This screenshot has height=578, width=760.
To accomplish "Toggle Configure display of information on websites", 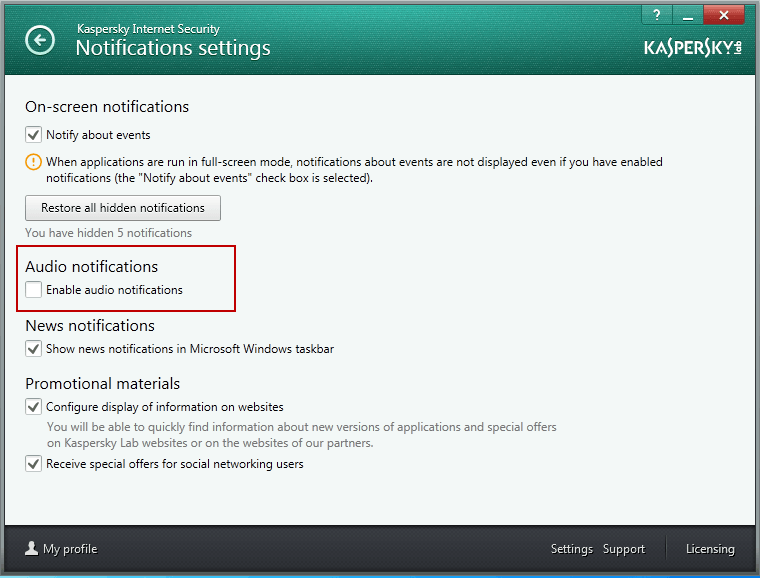I will (x=33, y=406).
